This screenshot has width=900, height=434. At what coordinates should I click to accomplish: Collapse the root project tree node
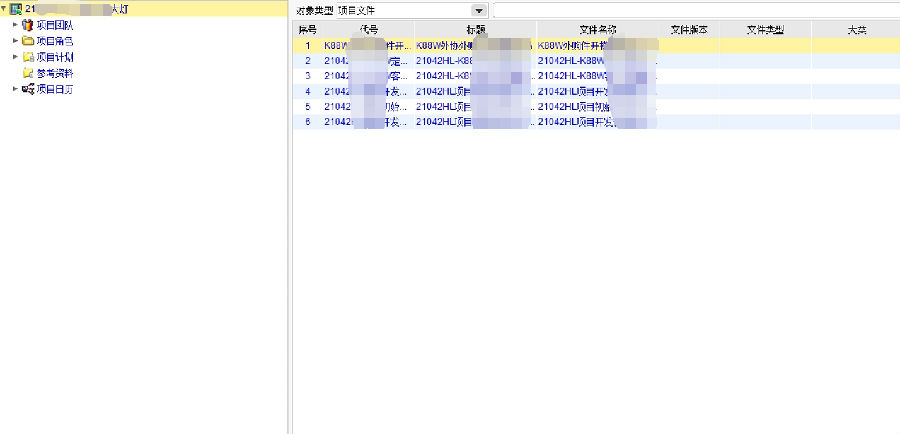(x=4, y=9)
